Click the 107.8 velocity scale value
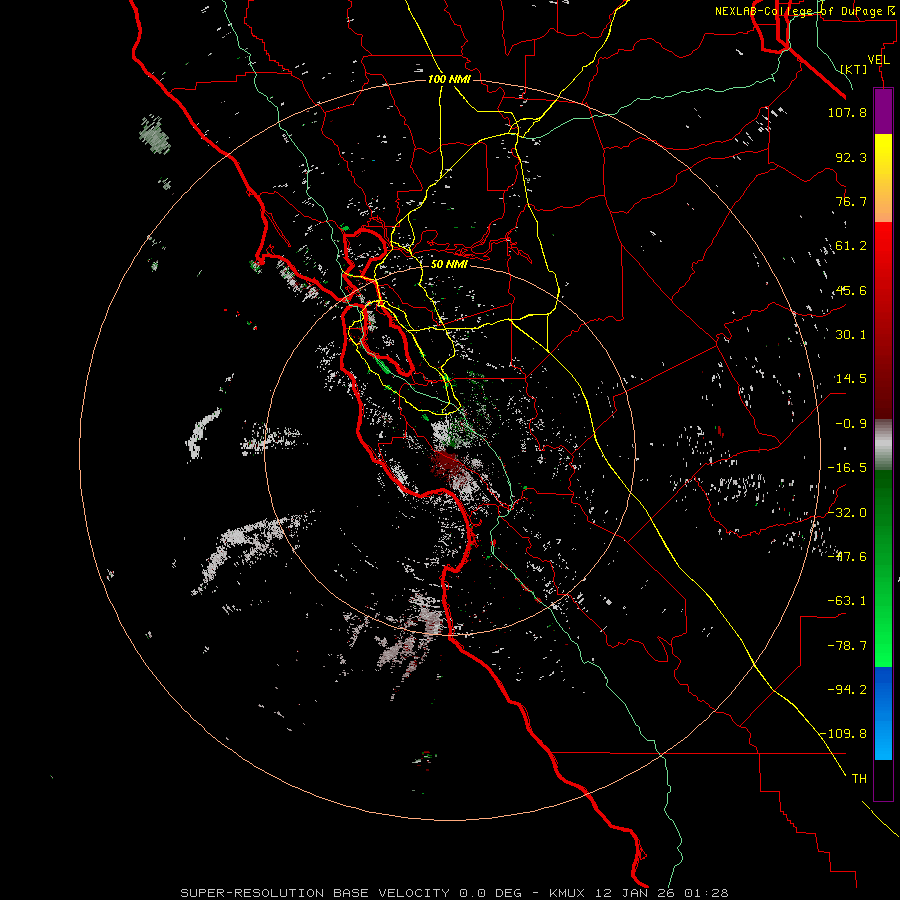This screenshot has height=900, width=900. [847, 112]
